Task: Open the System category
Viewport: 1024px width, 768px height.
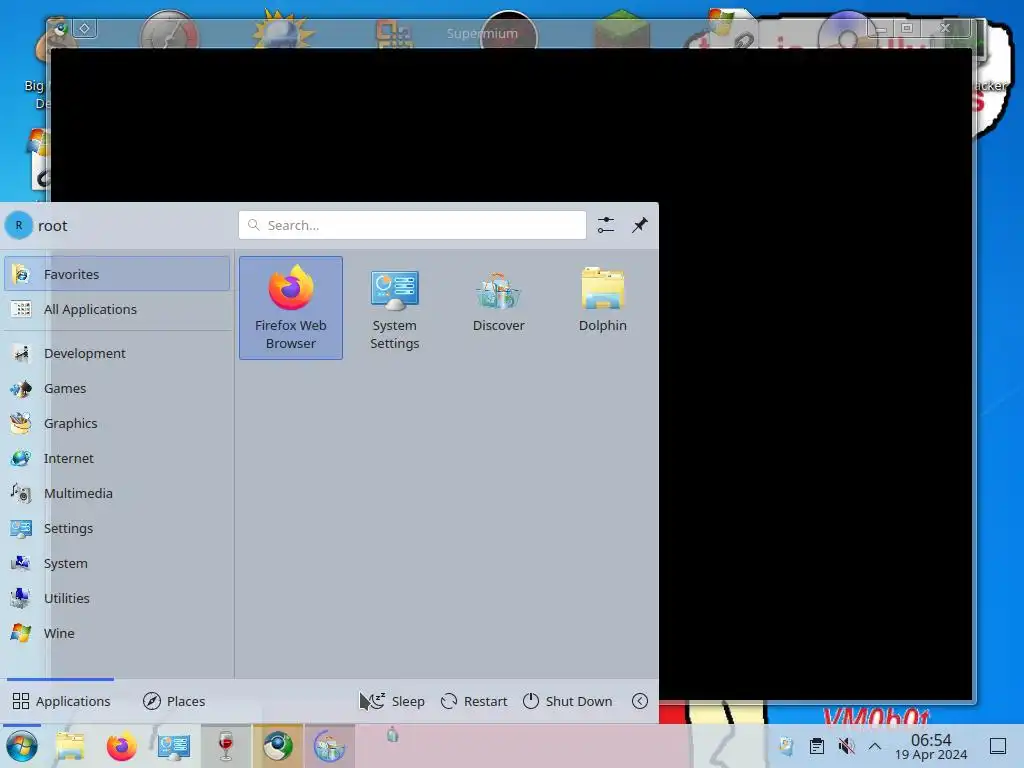Action: (x=117, y=563)
